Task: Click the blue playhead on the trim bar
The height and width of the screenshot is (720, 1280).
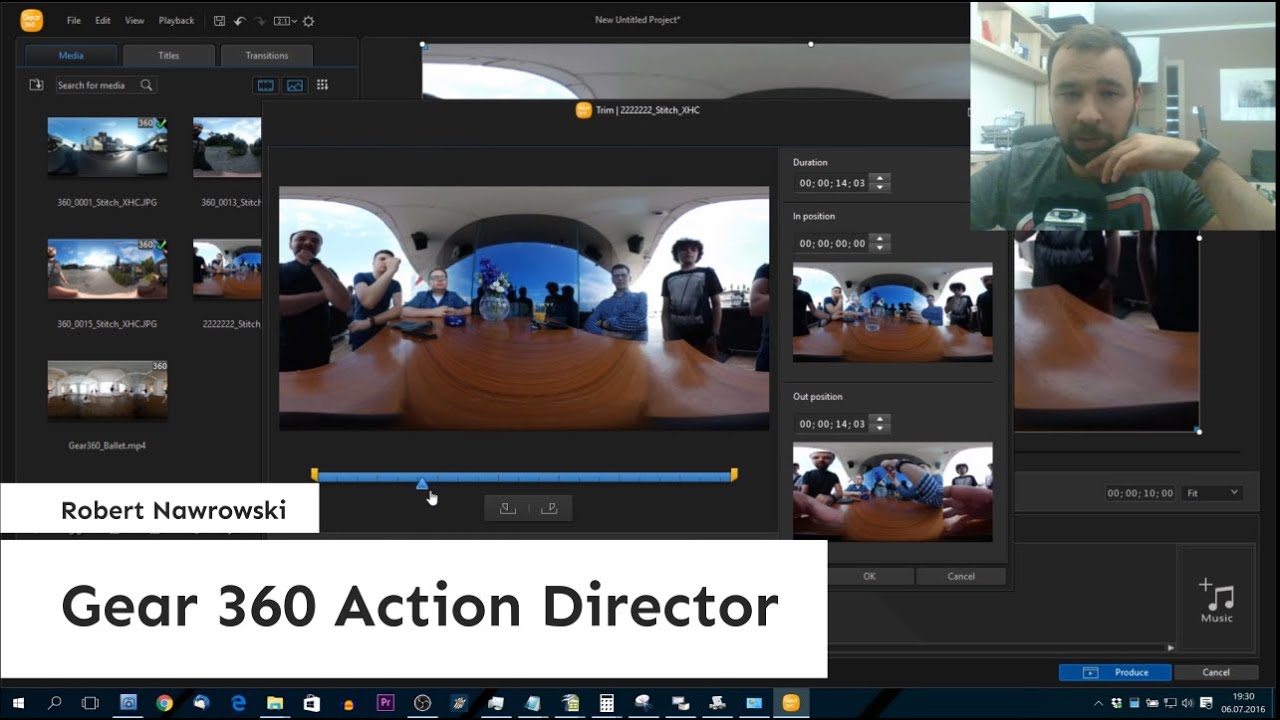Action: tap(422, 484)
